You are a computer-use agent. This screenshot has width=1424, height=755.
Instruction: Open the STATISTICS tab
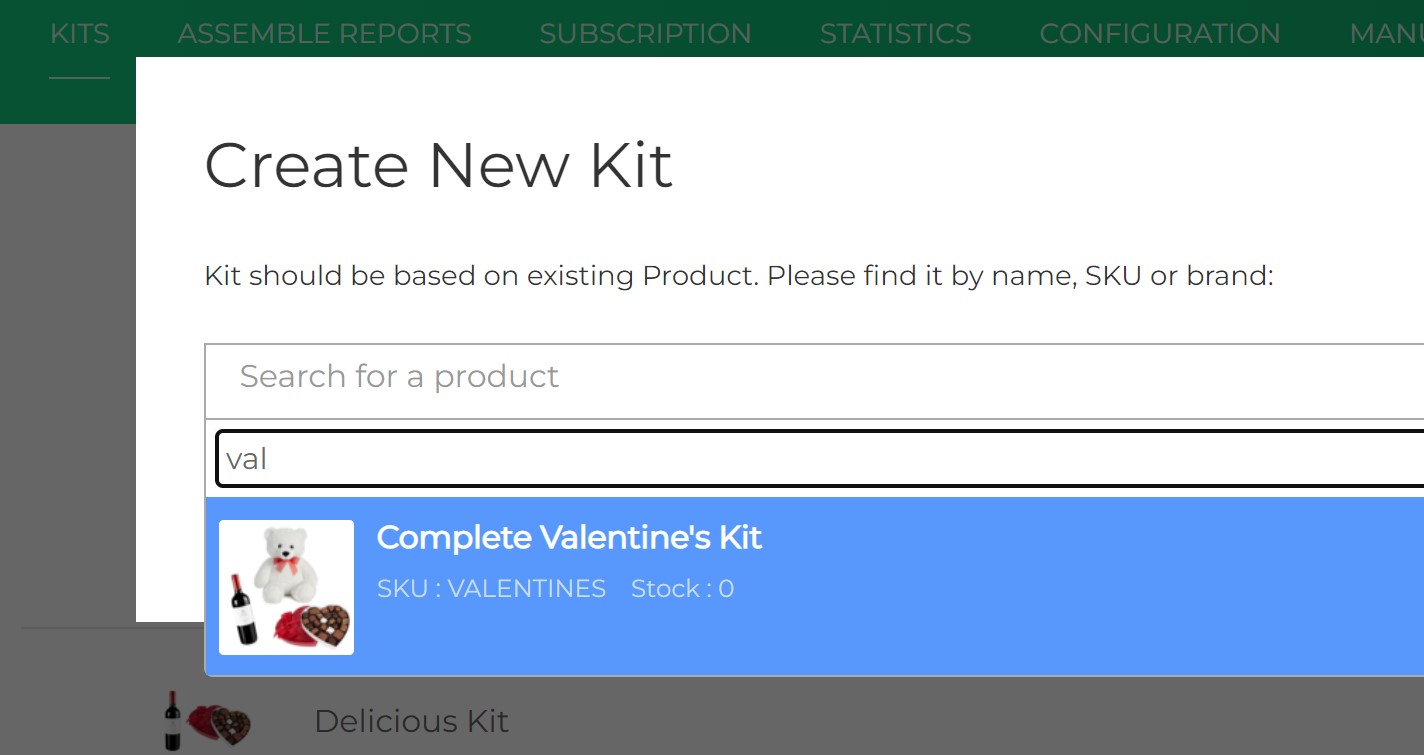click(895, 34)
